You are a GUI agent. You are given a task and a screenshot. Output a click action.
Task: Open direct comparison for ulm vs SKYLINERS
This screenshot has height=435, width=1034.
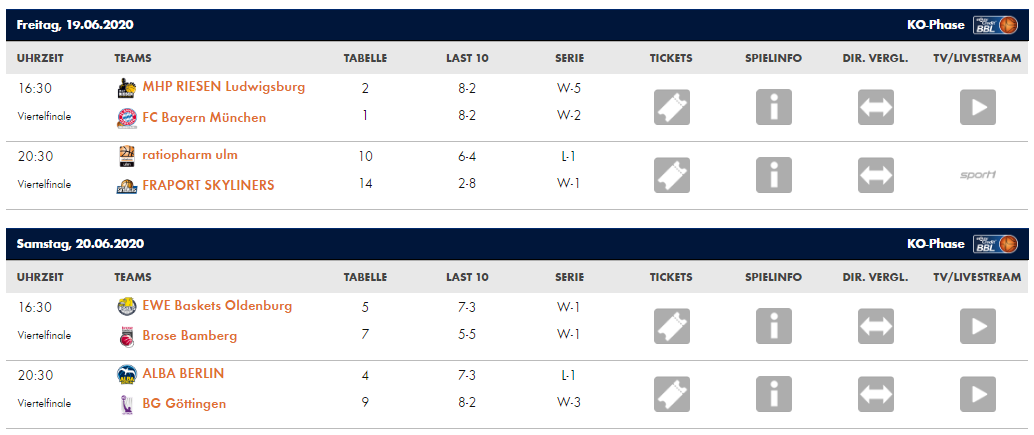coord(875,175)
